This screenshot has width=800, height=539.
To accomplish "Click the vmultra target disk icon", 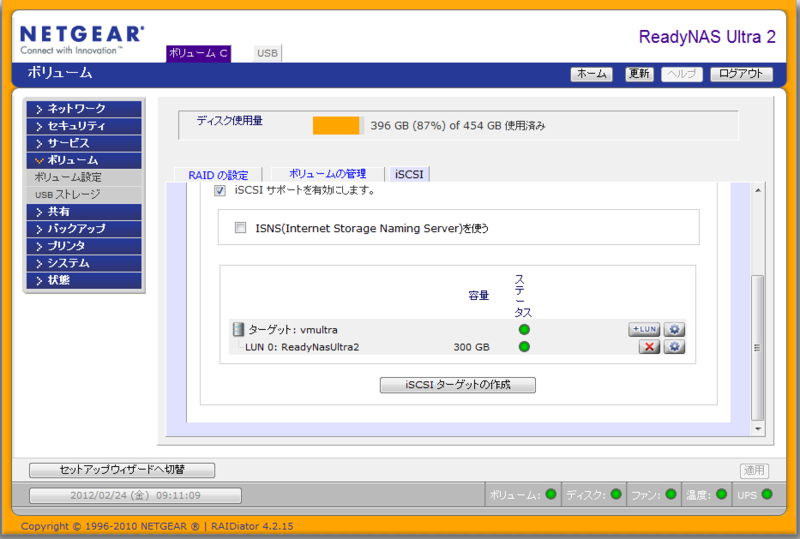I will (238, 329).
